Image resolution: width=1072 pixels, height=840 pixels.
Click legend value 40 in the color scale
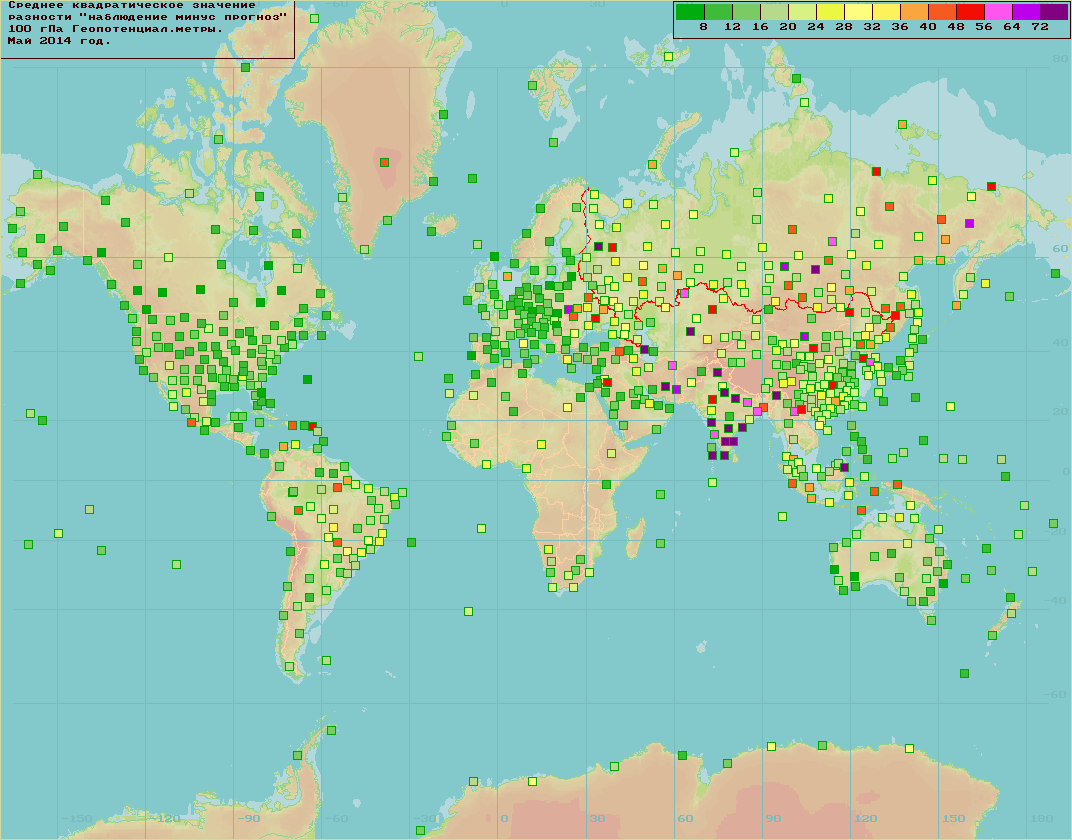coord(928,27)
